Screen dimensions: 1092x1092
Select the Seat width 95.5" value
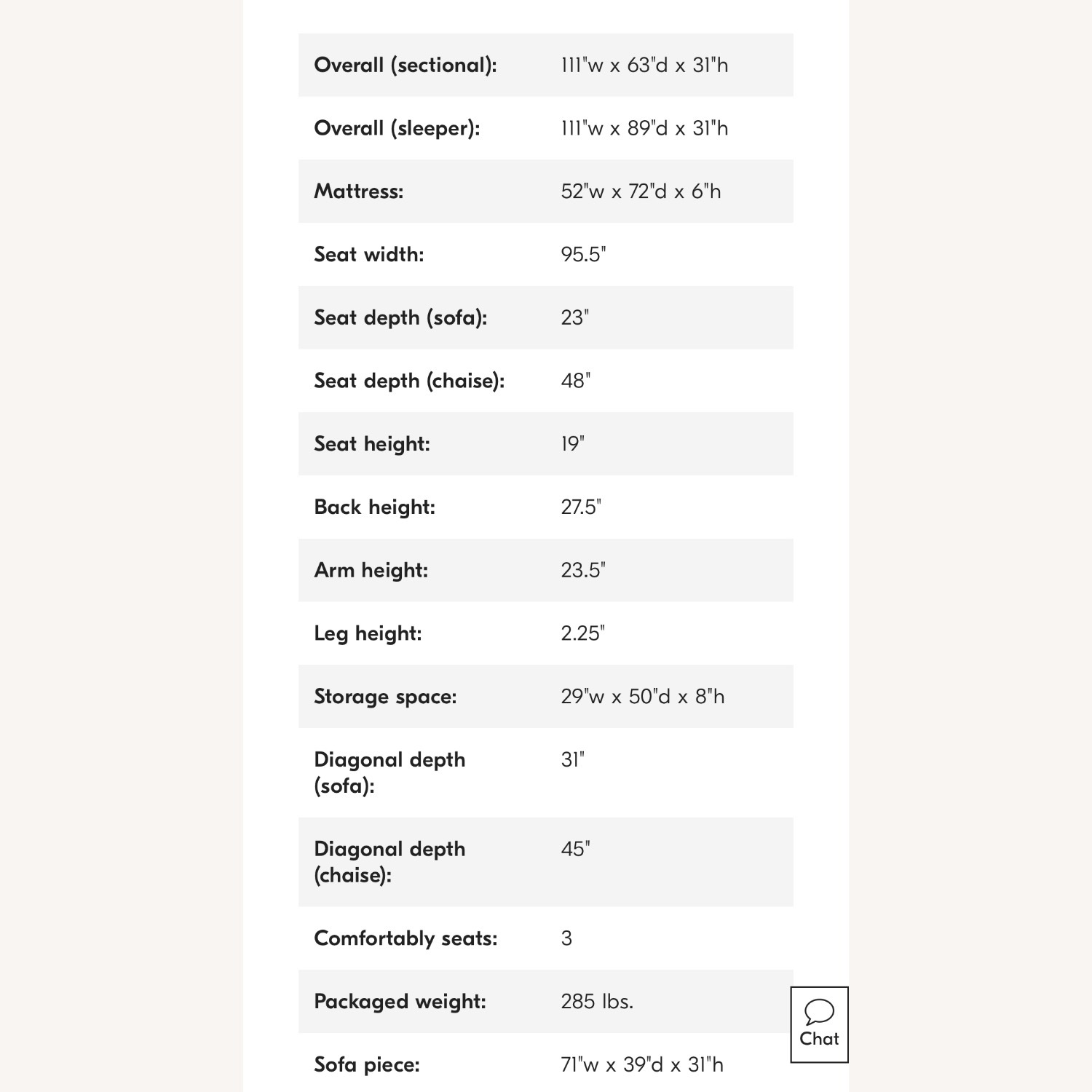click(x=583, y=254)
